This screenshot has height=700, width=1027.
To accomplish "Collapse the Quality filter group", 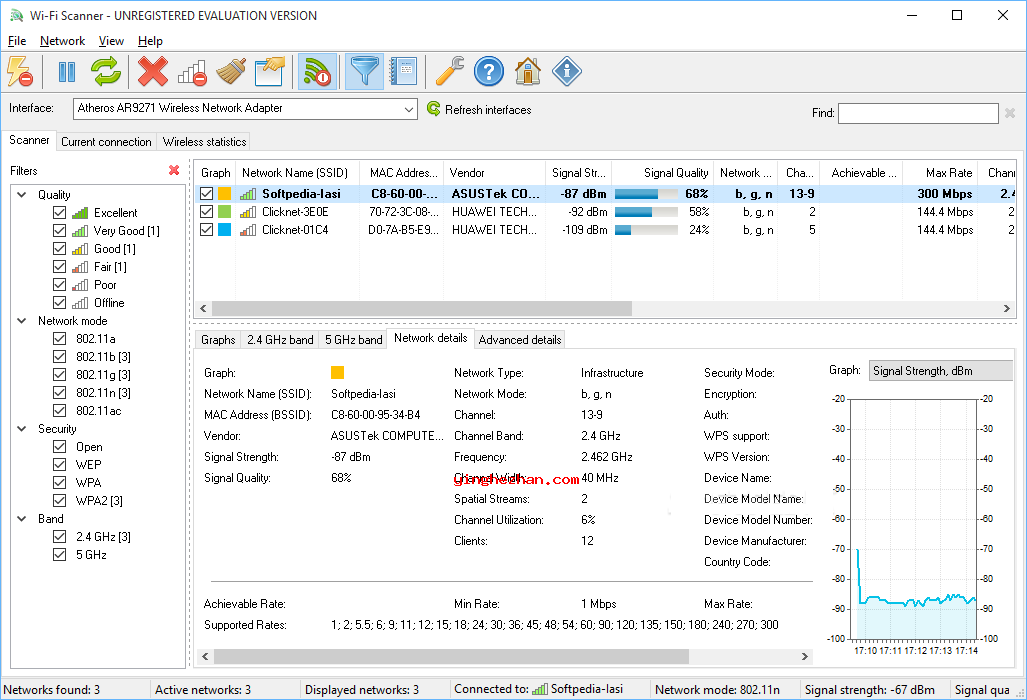I will coord(22,194).
